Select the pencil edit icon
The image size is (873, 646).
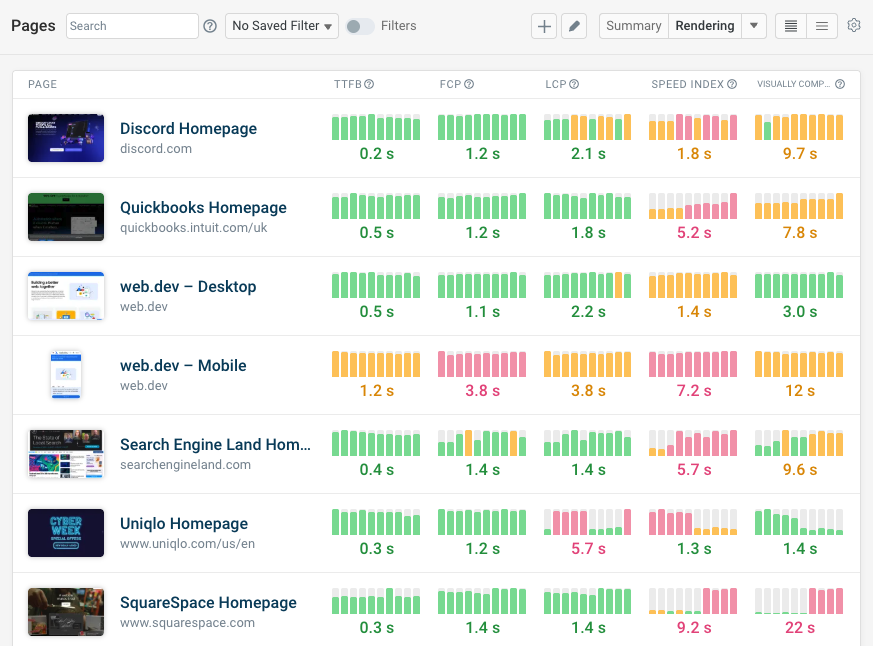coord(573,26)
